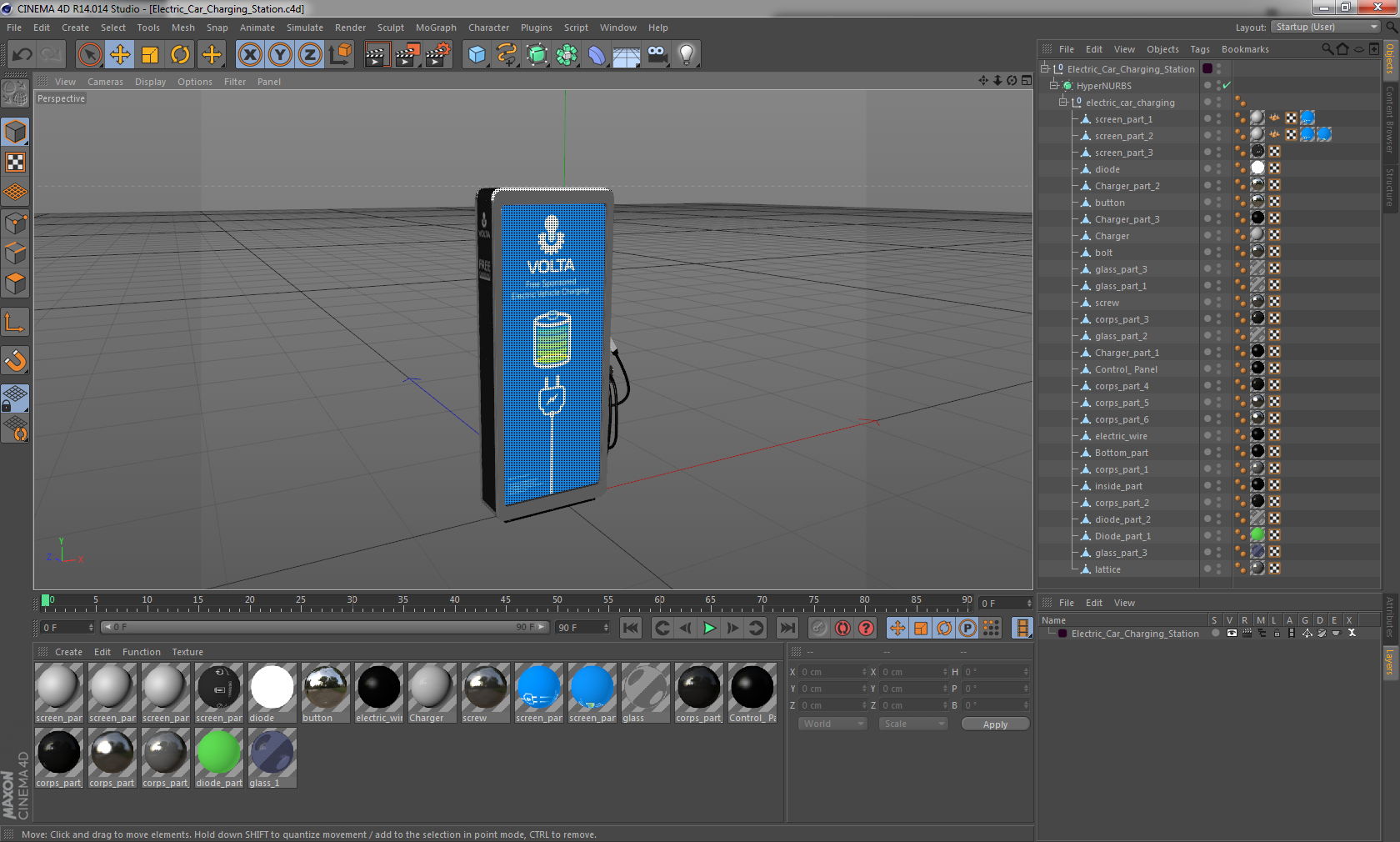Enable Polygons mode
1400x842 pixels.
[15, 283]
